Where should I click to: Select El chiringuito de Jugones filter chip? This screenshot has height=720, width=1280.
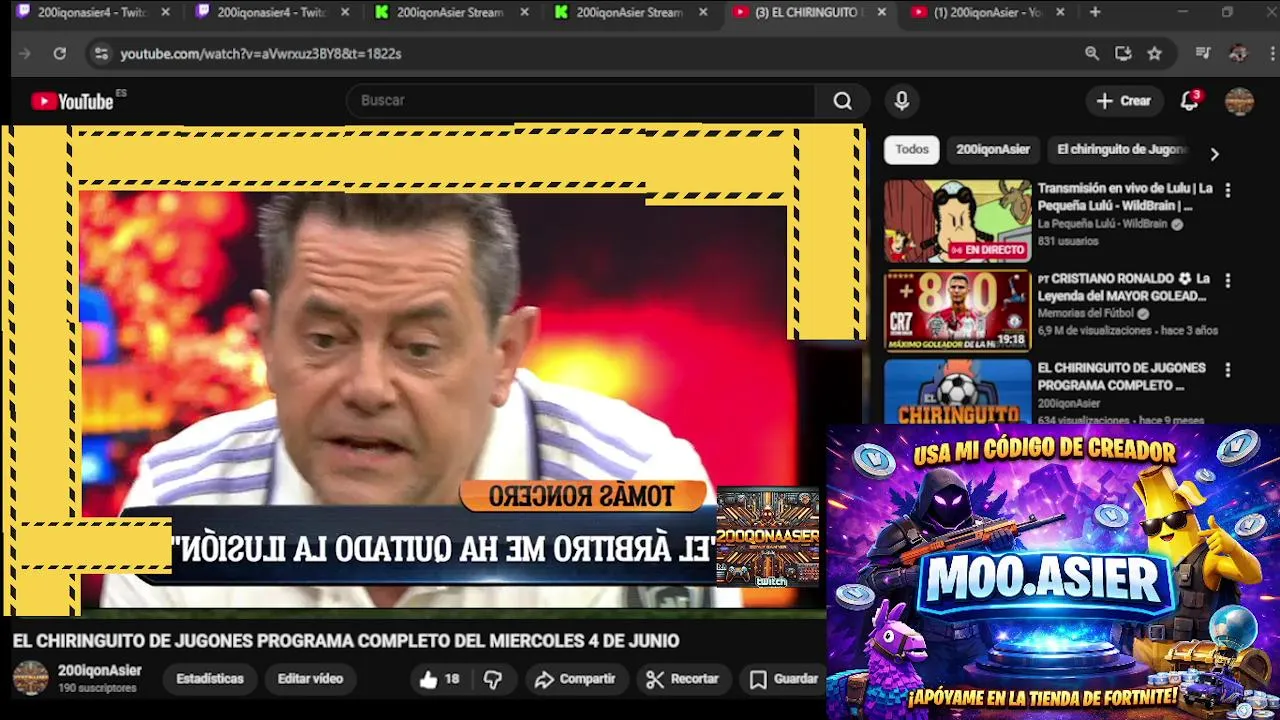pos(1122,150)
